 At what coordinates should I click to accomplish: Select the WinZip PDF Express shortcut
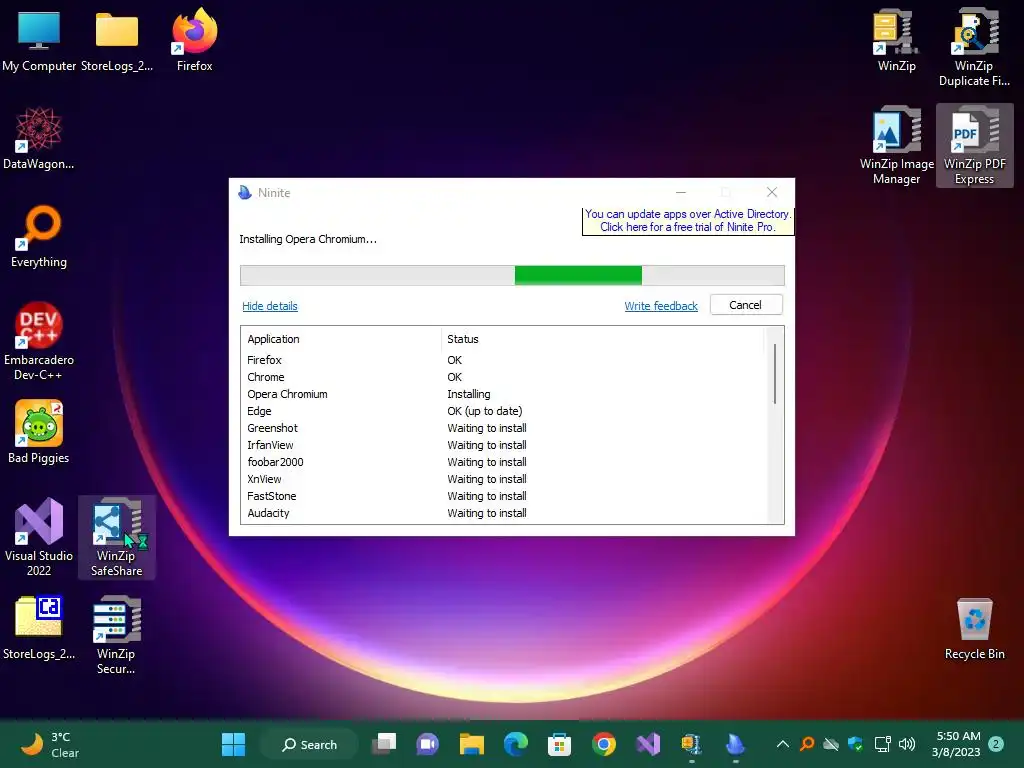[974, 146]
